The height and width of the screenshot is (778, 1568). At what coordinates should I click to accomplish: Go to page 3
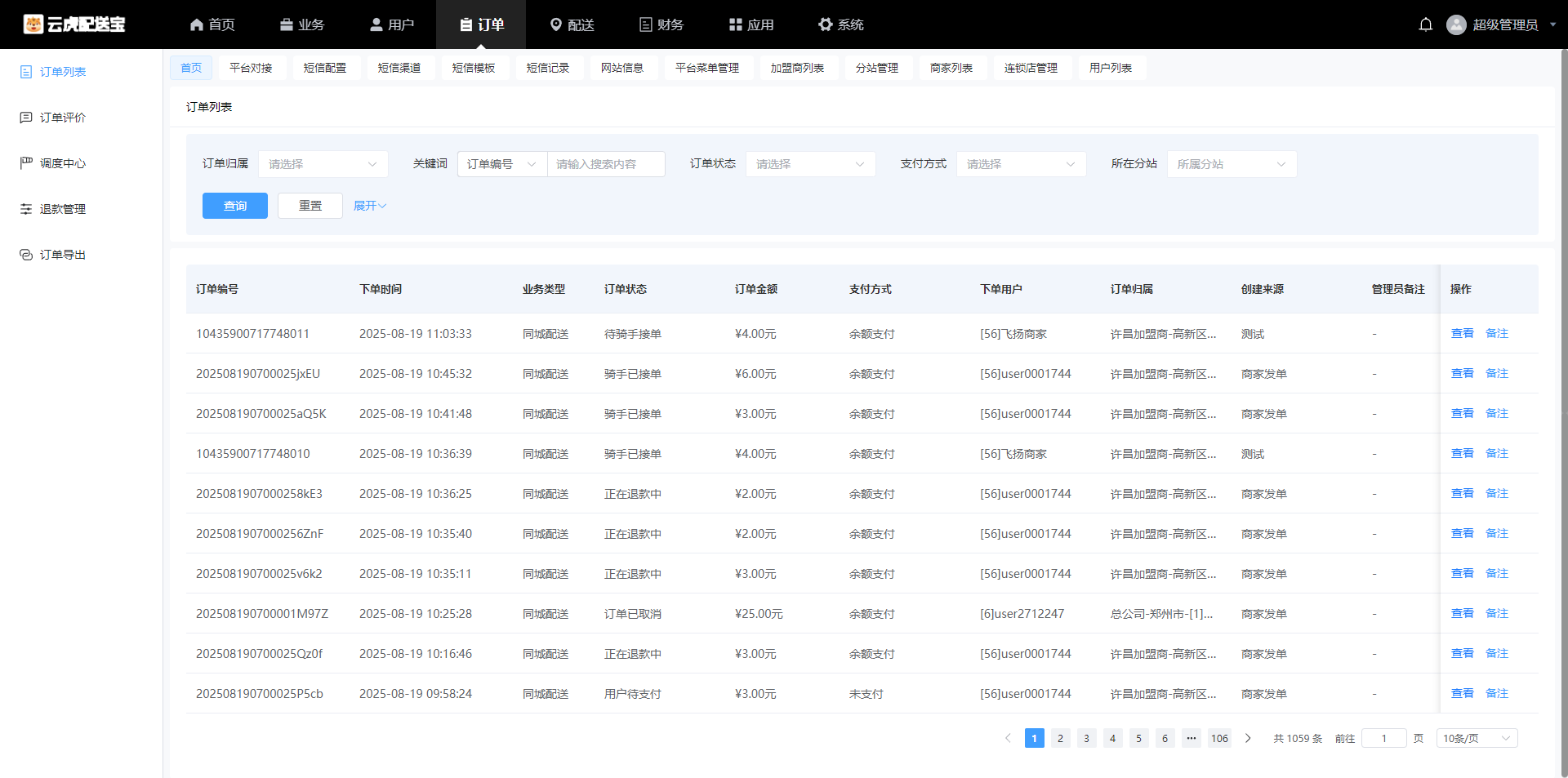pos(1086,738)
